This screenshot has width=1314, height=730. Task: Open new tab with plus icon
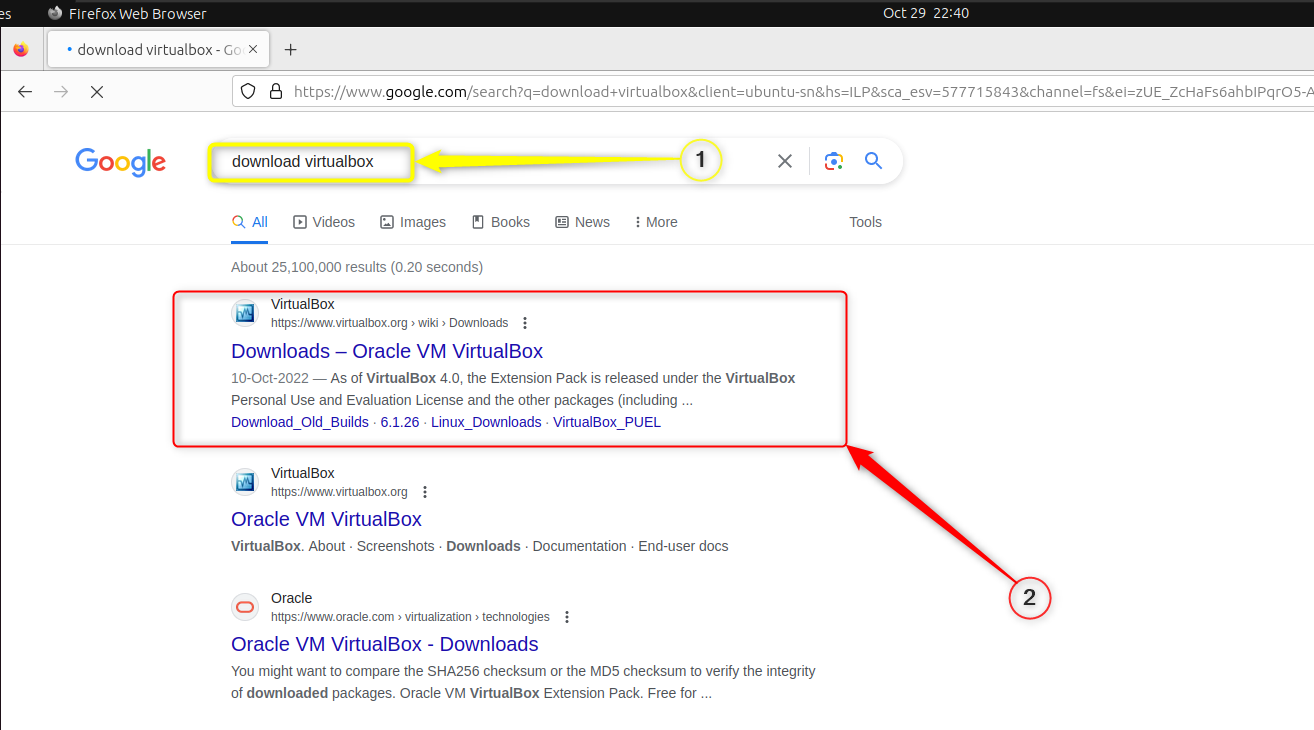290,50
